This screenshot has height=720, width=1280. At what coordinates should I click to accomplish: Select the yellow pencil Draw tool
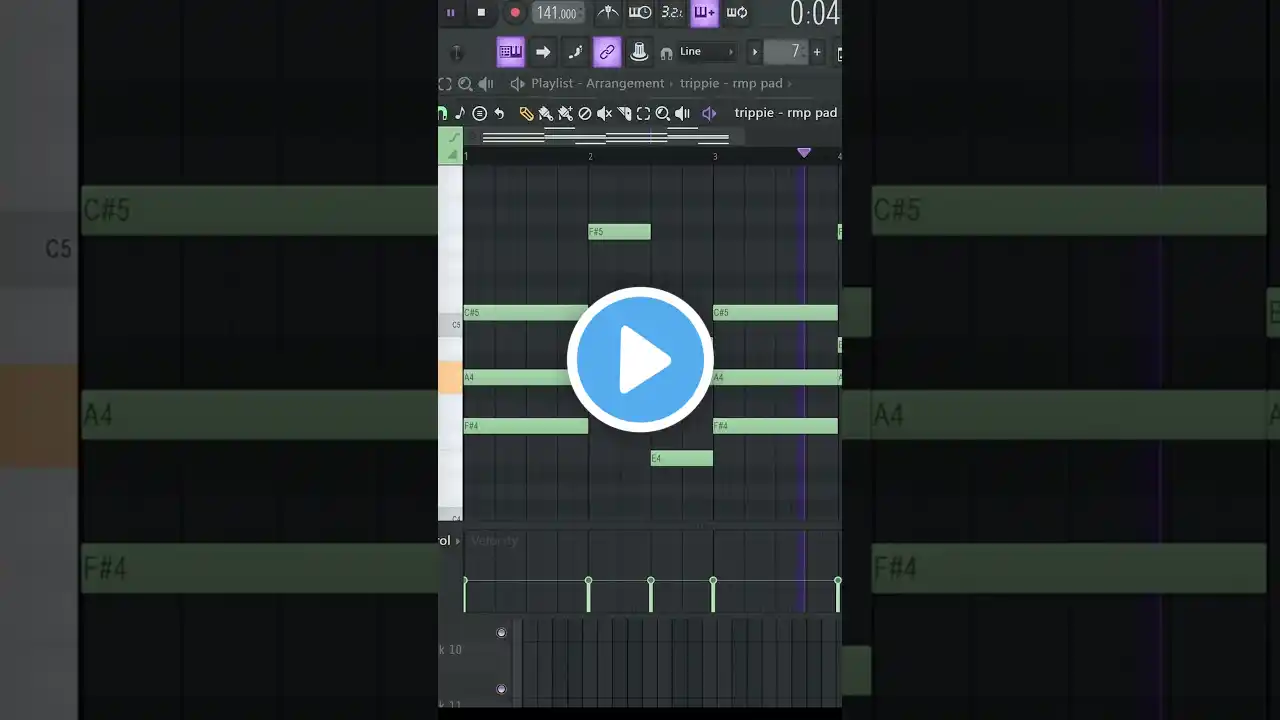pos(526,114)
